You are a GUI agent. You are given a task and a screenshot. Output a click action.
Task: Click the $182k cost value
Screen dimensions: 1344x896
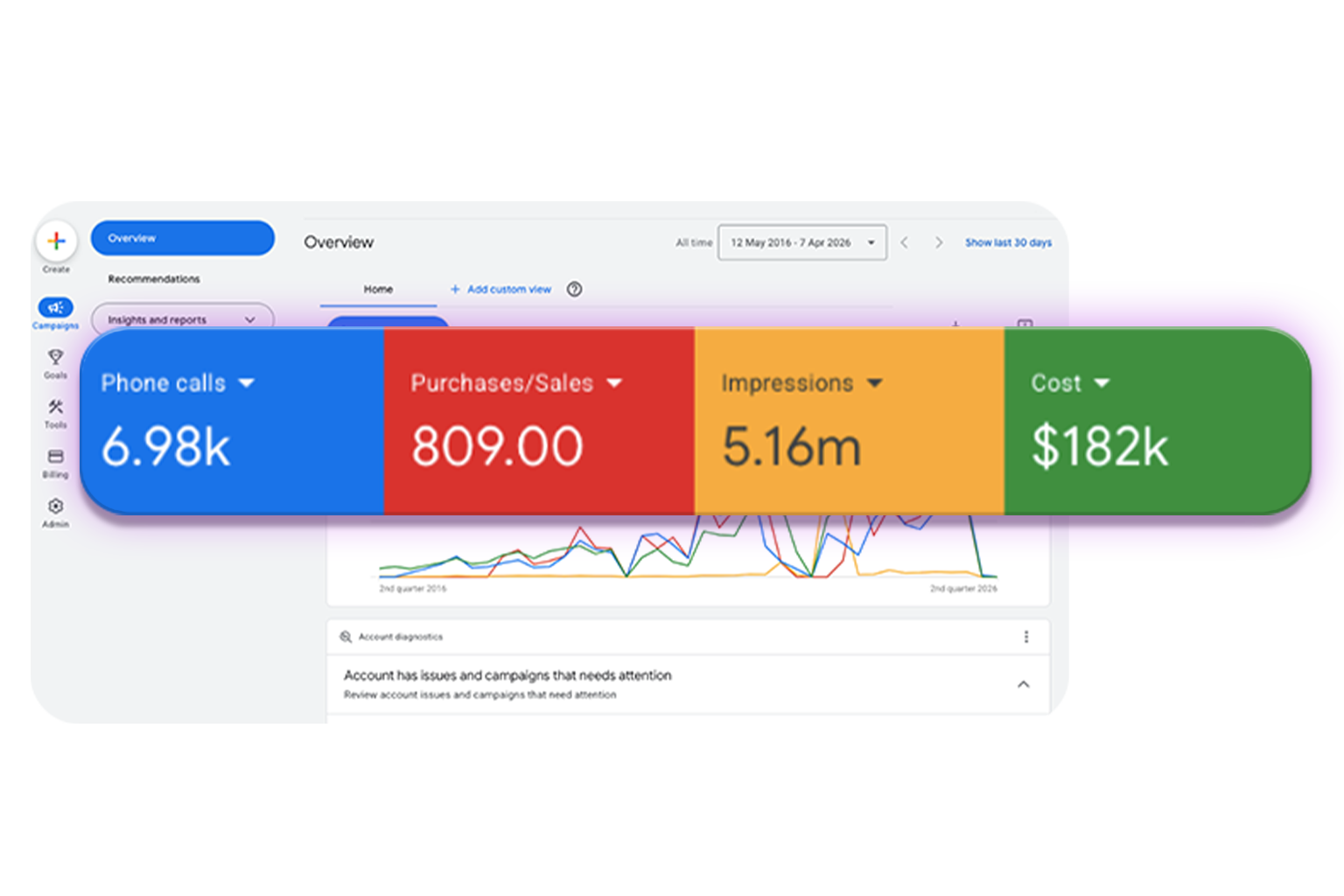pos(1100,446)
